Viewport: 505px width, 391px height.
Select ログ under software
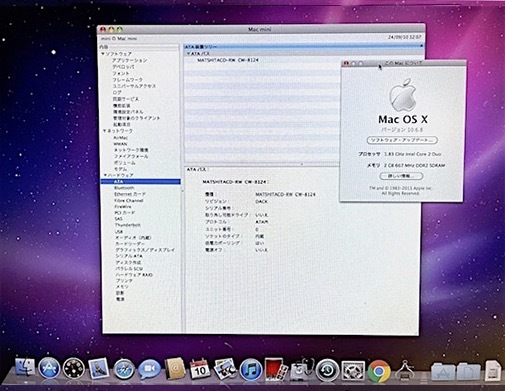tap(117, 93)
